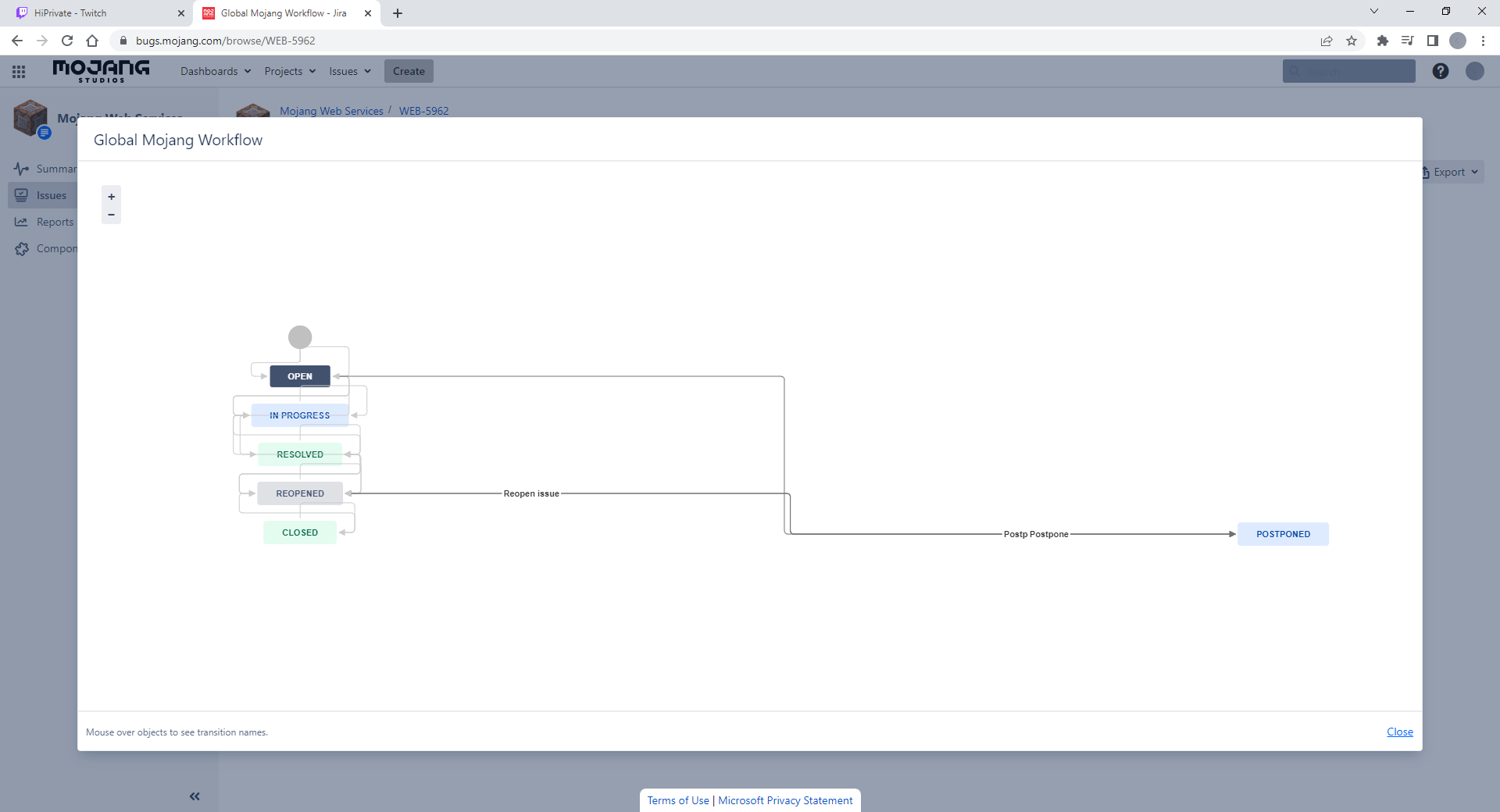1500x812 pixels.
Task: Open the Issues dropdown menu
Action: tap(350, 71)
